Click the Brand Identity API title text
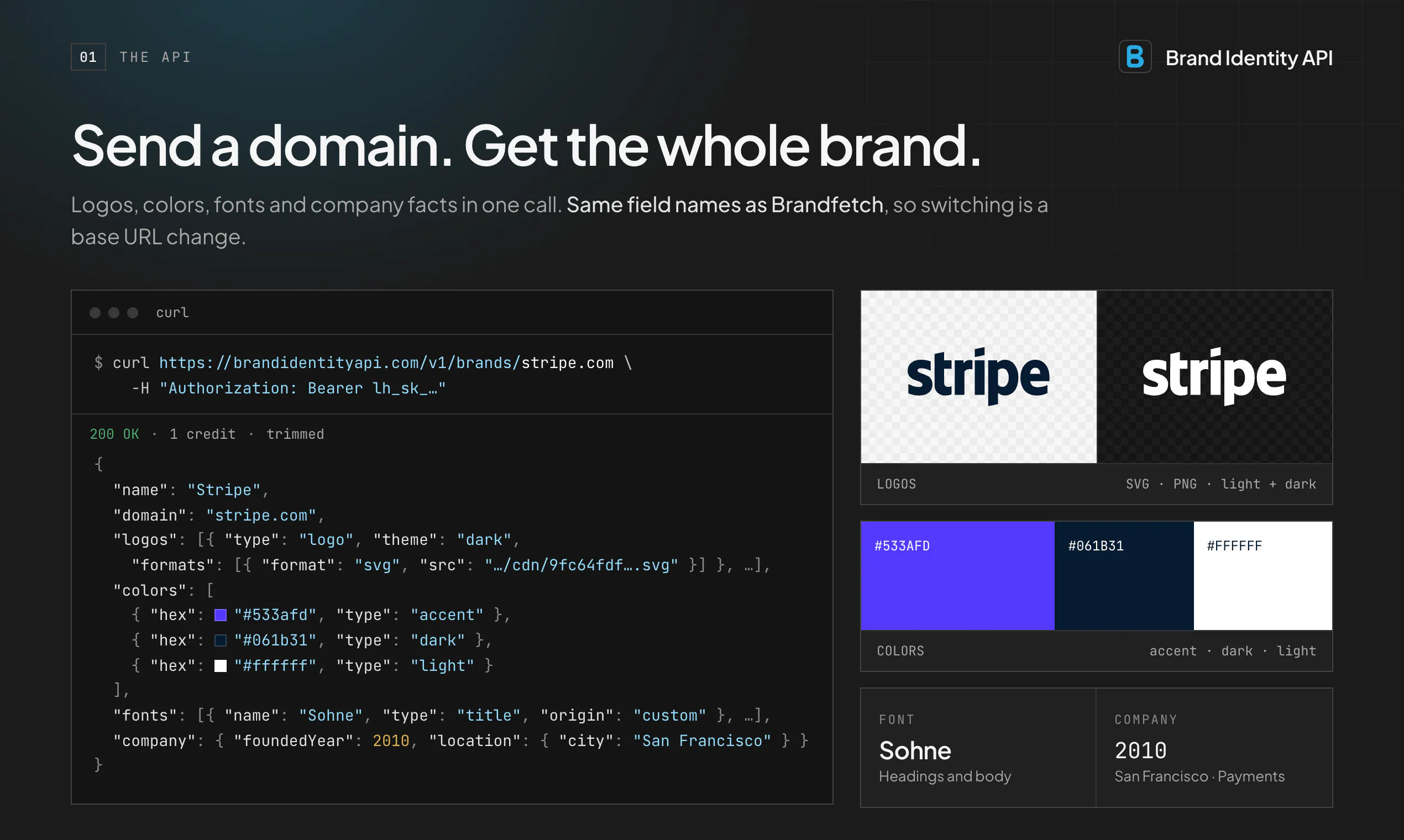Viewport: 1404px width, 840px height. [x=1248, y=57]
